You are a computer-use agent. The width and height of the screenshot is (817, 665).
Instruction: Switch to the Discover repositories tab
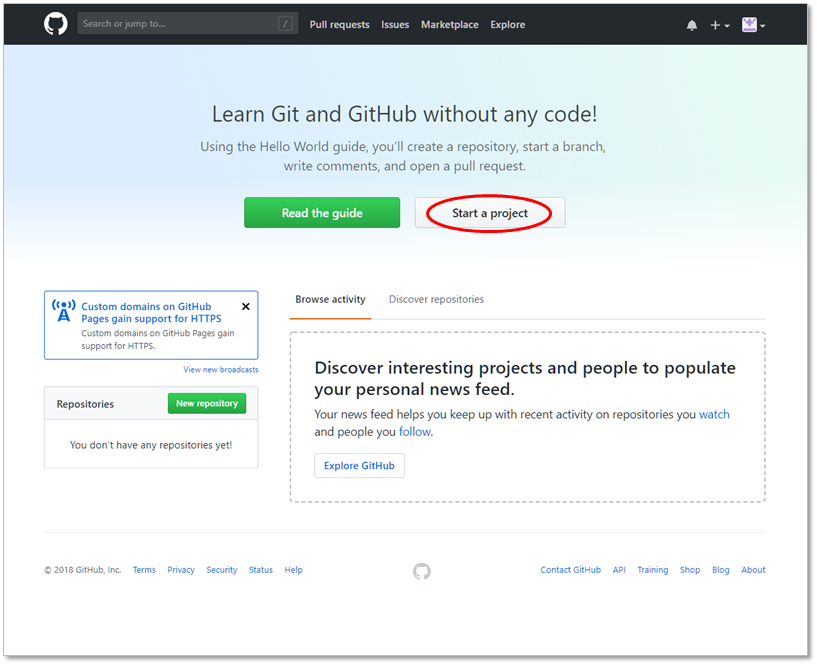(x=435, y=299)
